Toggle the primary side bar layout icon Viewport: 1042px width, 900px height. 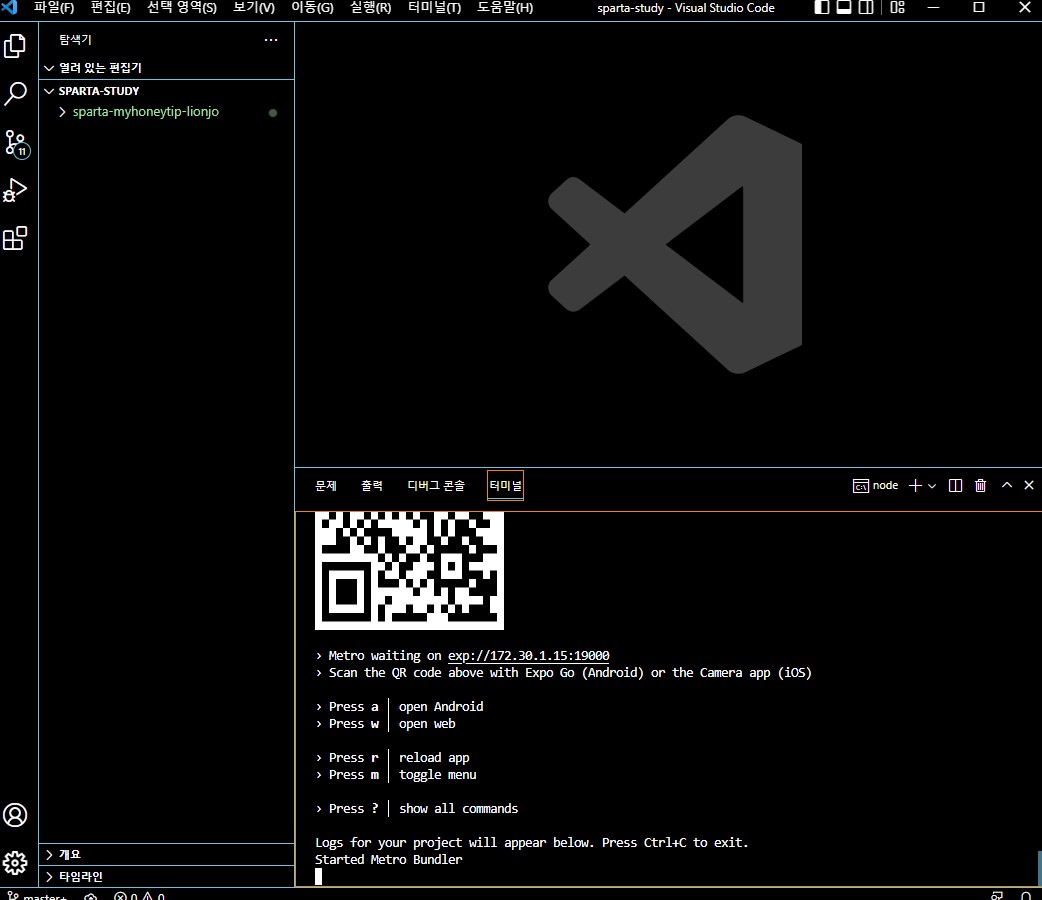pyautogui.click(x=822, y=7)
